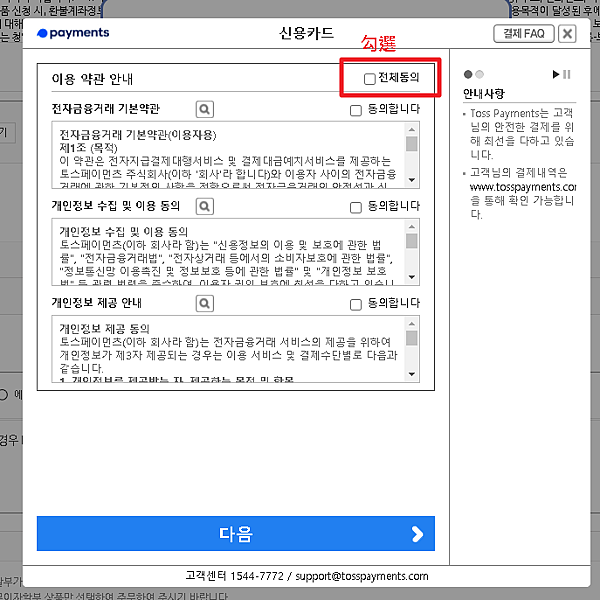Select the first notice slide dot
600x600 pixels.
coord(468,74)
